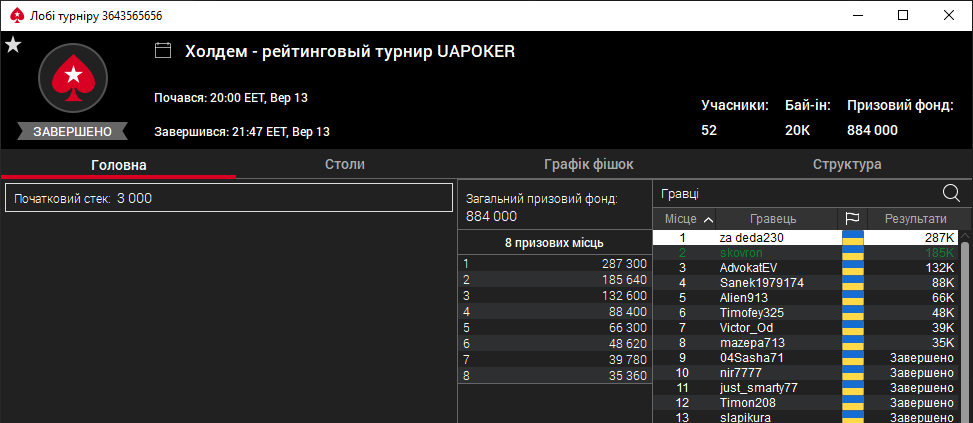Click the flag column header icon
This screenshot has height=423, width=973.
pyautogui.click(x=852, y=218)
